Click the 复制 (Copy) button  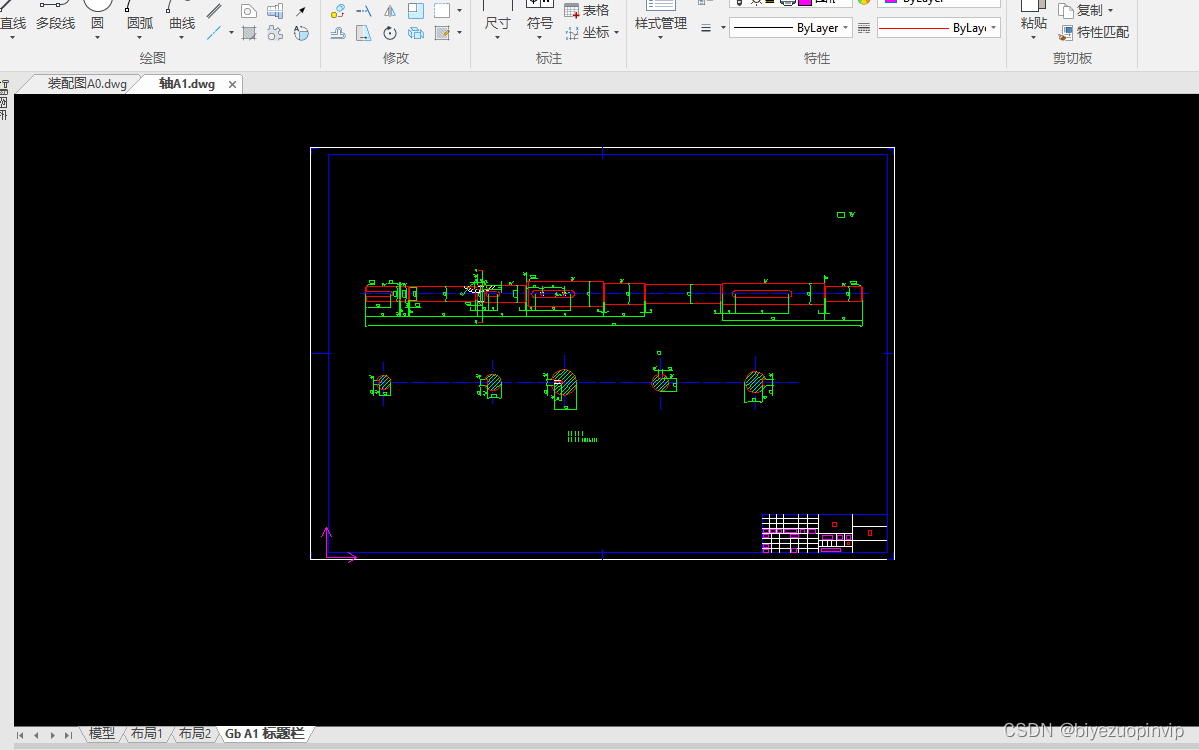coord(1080,11)
